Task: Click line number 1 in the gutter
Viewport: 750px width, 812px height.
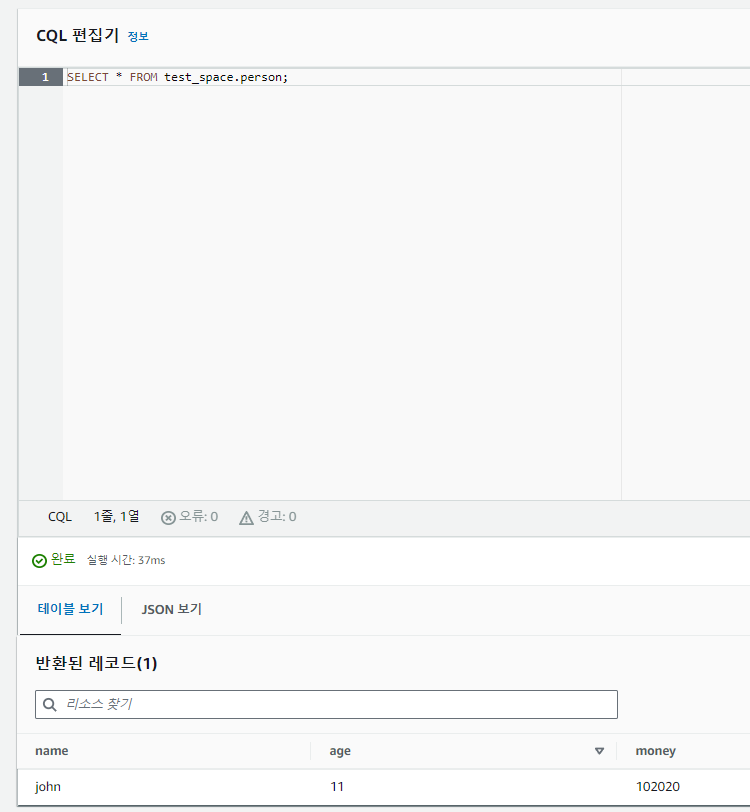Action: click(45, 77)
